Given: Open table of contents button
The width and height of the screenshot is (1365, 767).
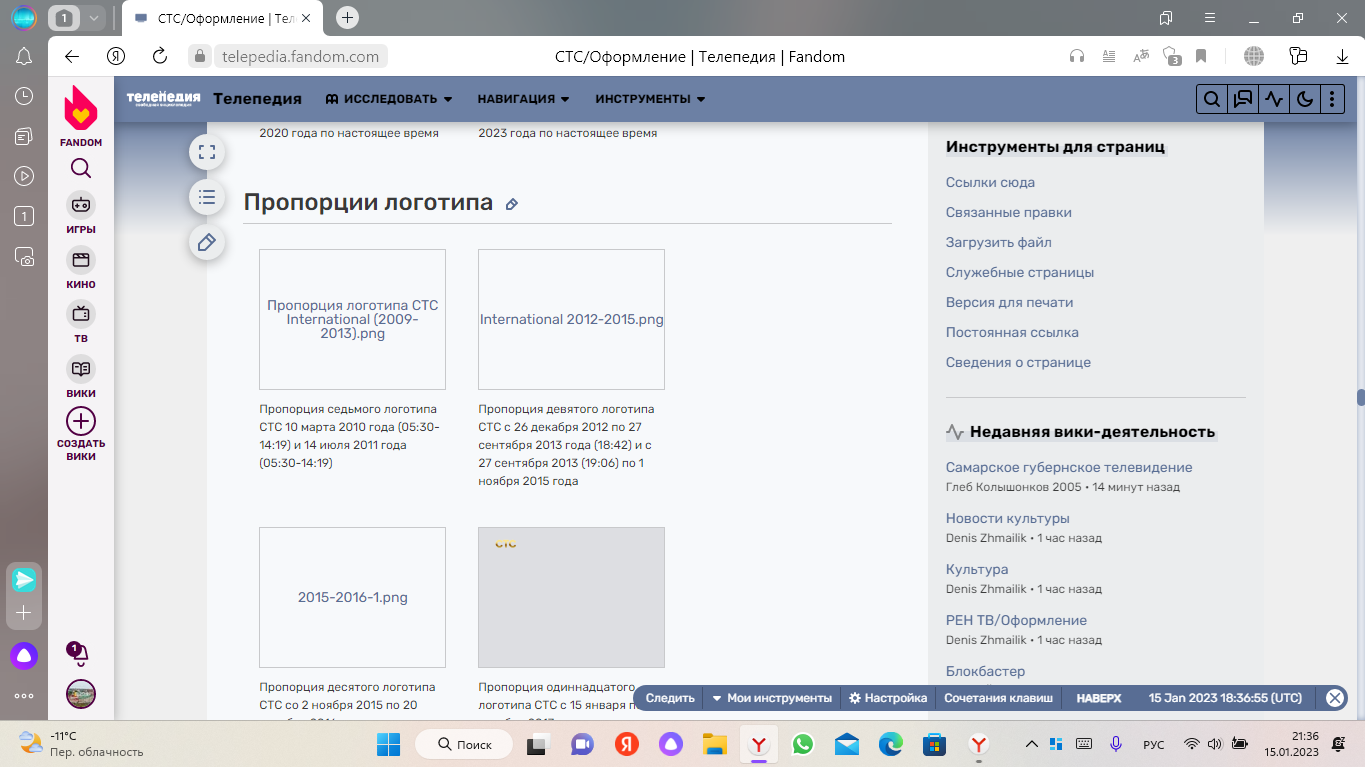Looking at the screenshot, I should pos(207,197).
